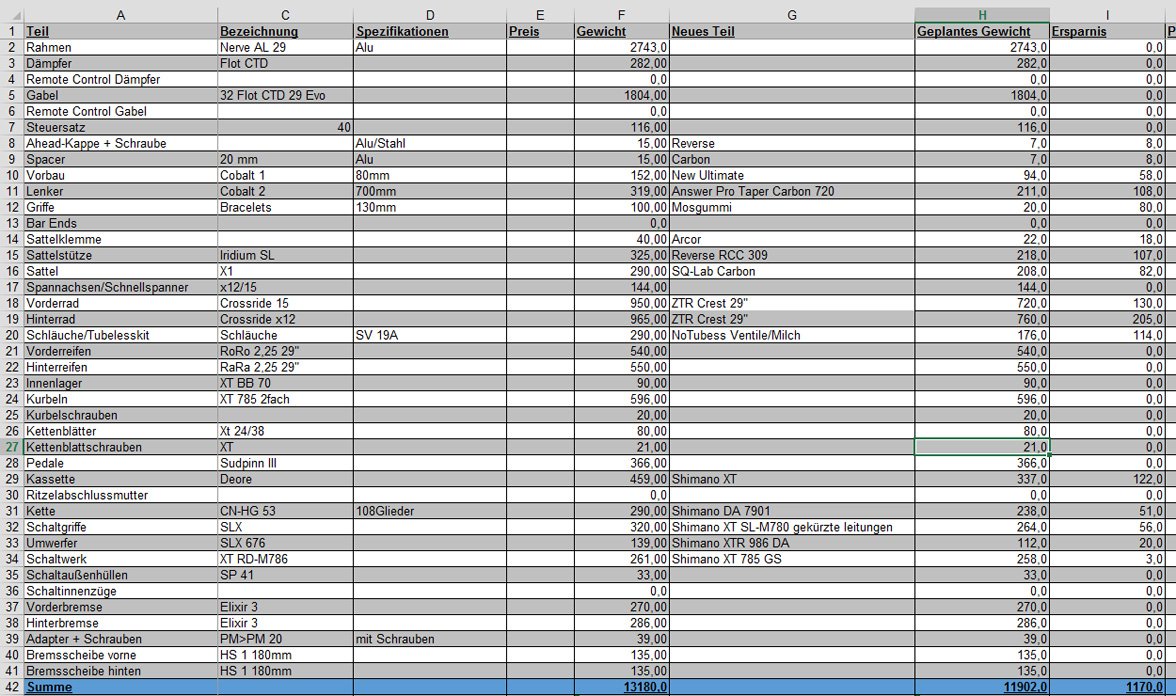Screen dimensions: 1176x696
Task: Select the "SP 41" cell
Action: click(285, 575)
